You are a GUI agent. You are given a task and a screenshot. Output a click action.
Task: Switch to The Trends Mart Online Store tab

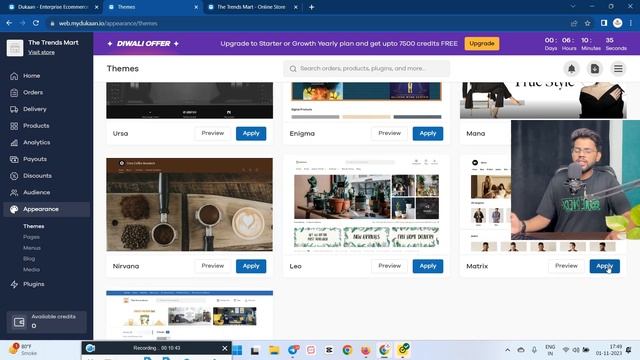pyautogui.click(x=251, y=7)
